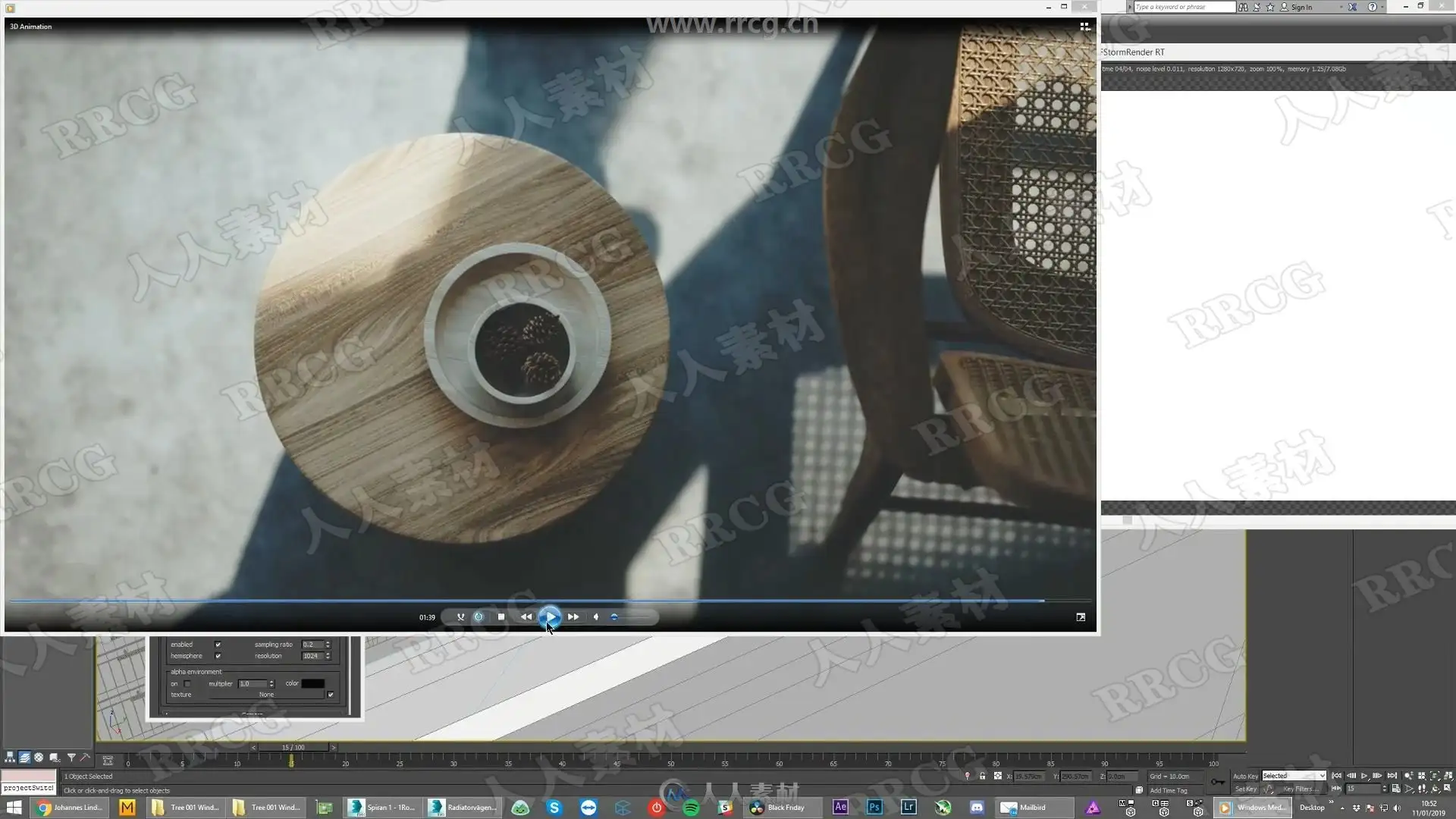Open the Windows Start menu
Viewport: 1456px width, 819px height.
coord(14,808)
